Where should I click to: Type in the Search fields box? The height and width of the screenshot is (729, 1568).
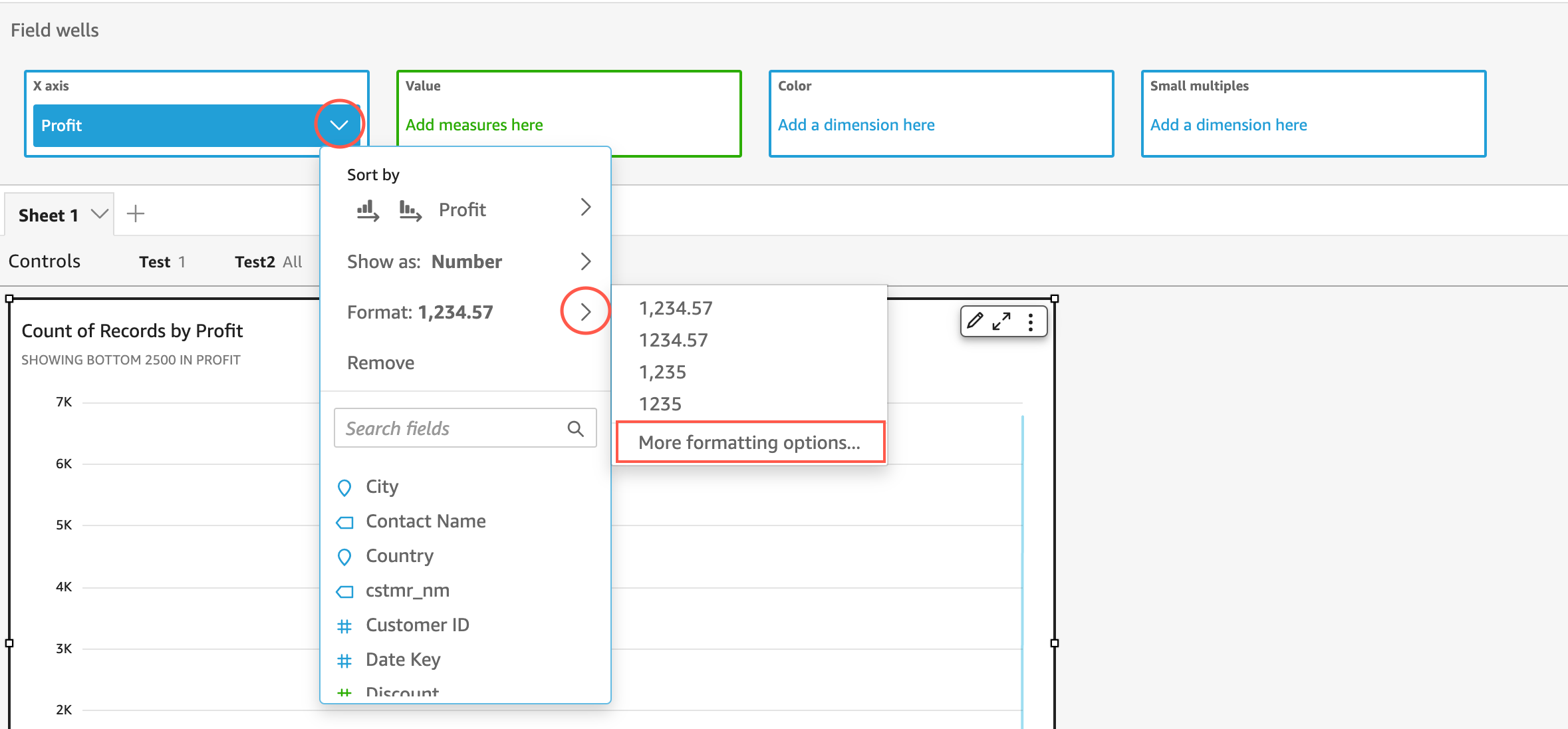[x=452, y=428]
